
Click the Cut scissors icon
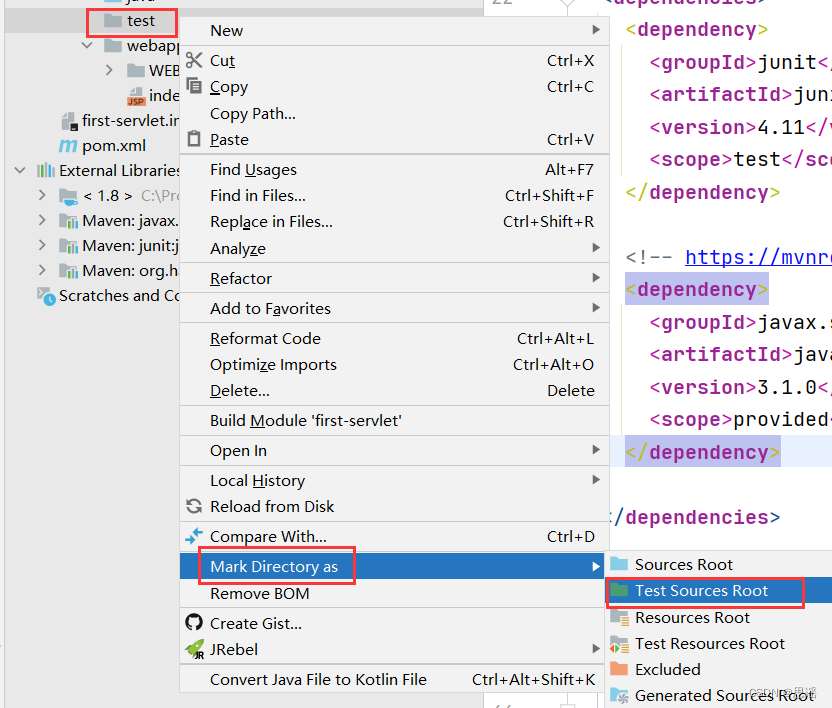194,60
